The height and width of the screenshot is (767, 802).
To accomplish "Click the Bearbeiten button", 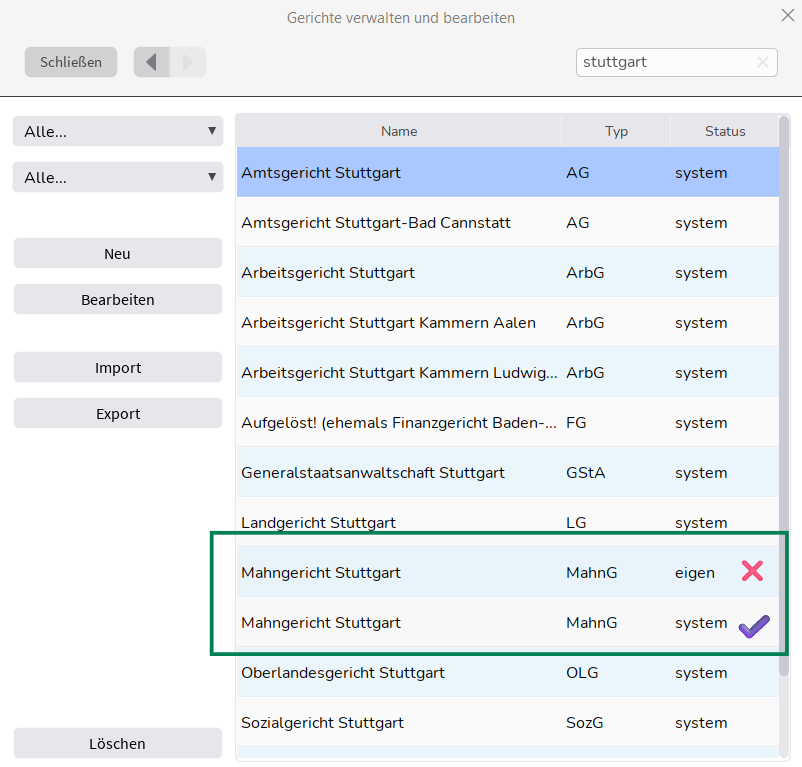I will click(118, 300).
